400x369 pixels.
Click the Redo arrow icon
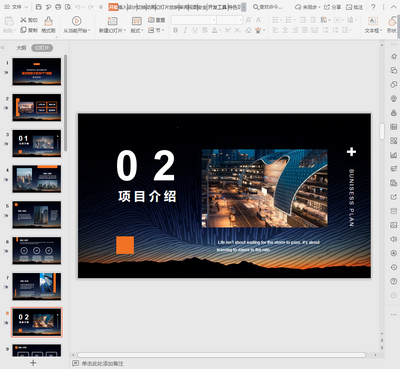[91, 7]
